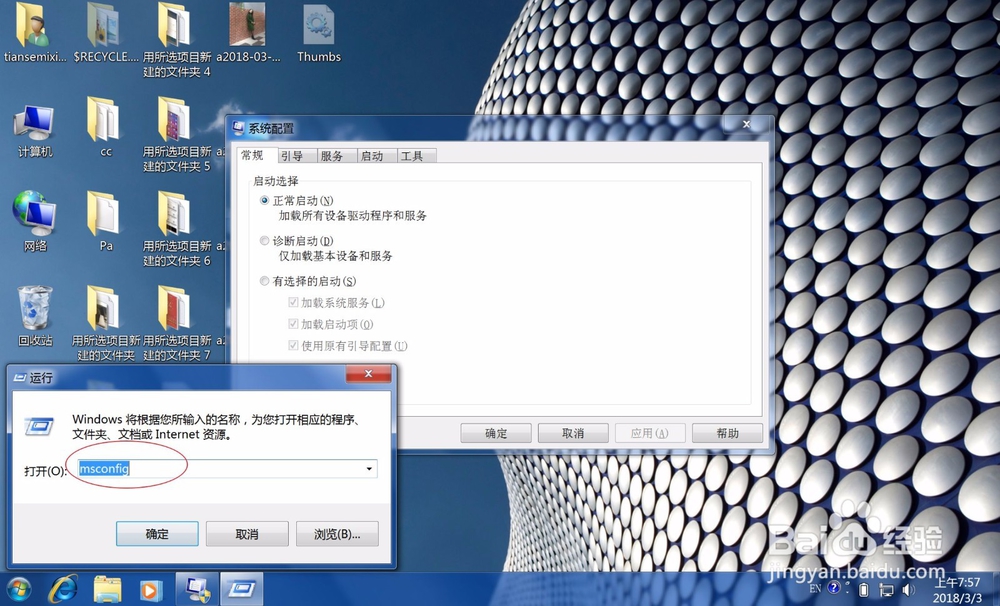Select 诊断启动(D) radio option
This screenshot has height=606, width=1000.
(x=264, y=240)
